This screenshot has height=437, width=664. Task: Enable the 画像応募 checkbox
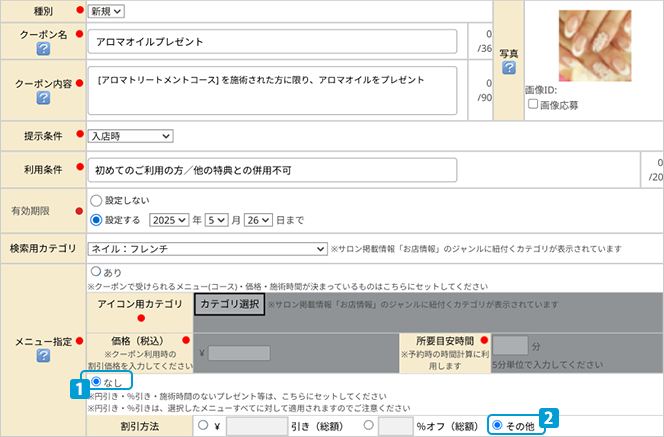tap(532, 104)
